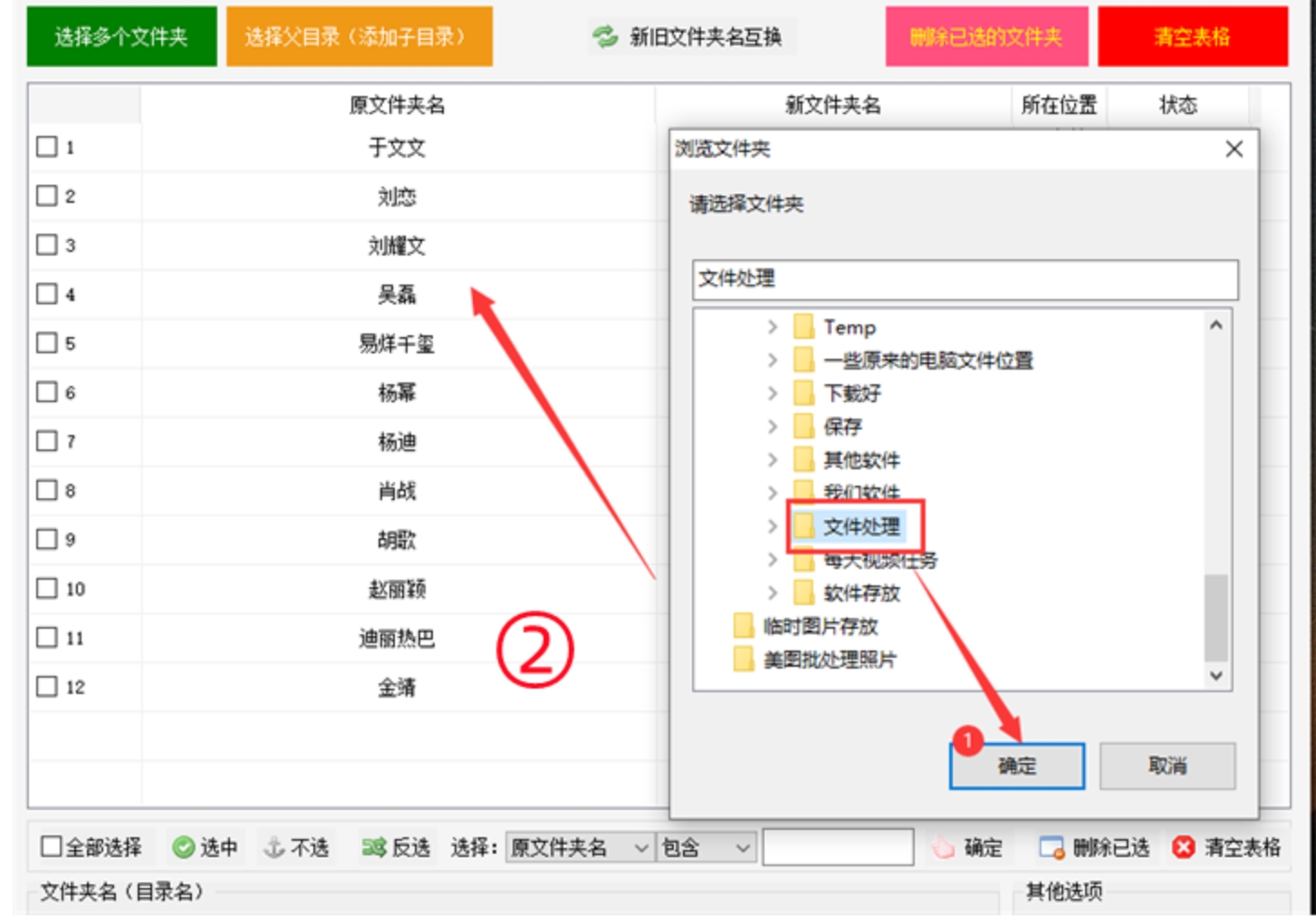
Task: Select the 其他软件 folder in tree
Action: tap(861, 459)
